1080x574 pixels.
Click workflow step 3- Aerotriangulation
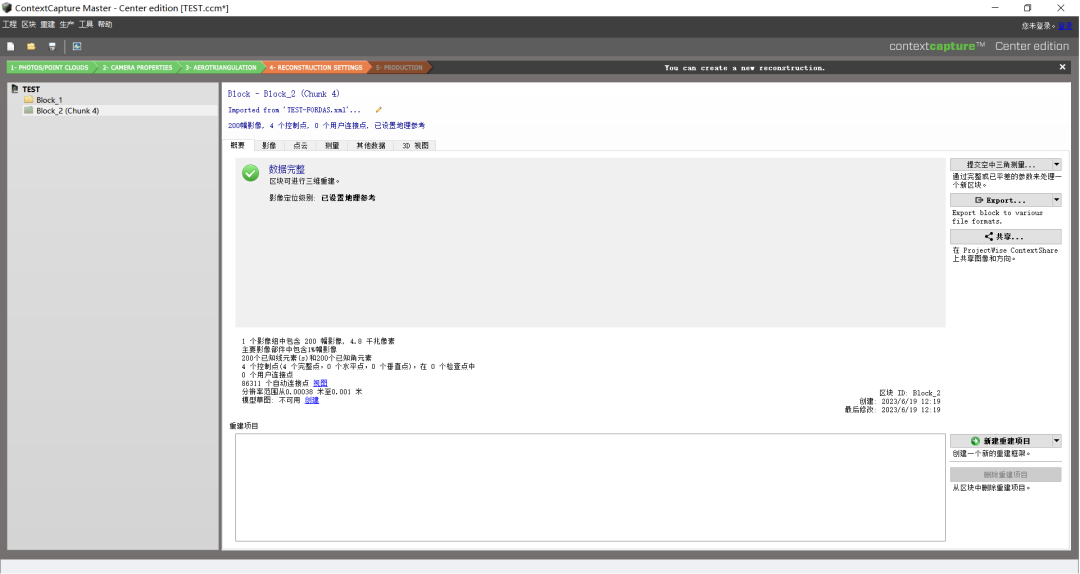pyautogui.click(x=220, y=68)
